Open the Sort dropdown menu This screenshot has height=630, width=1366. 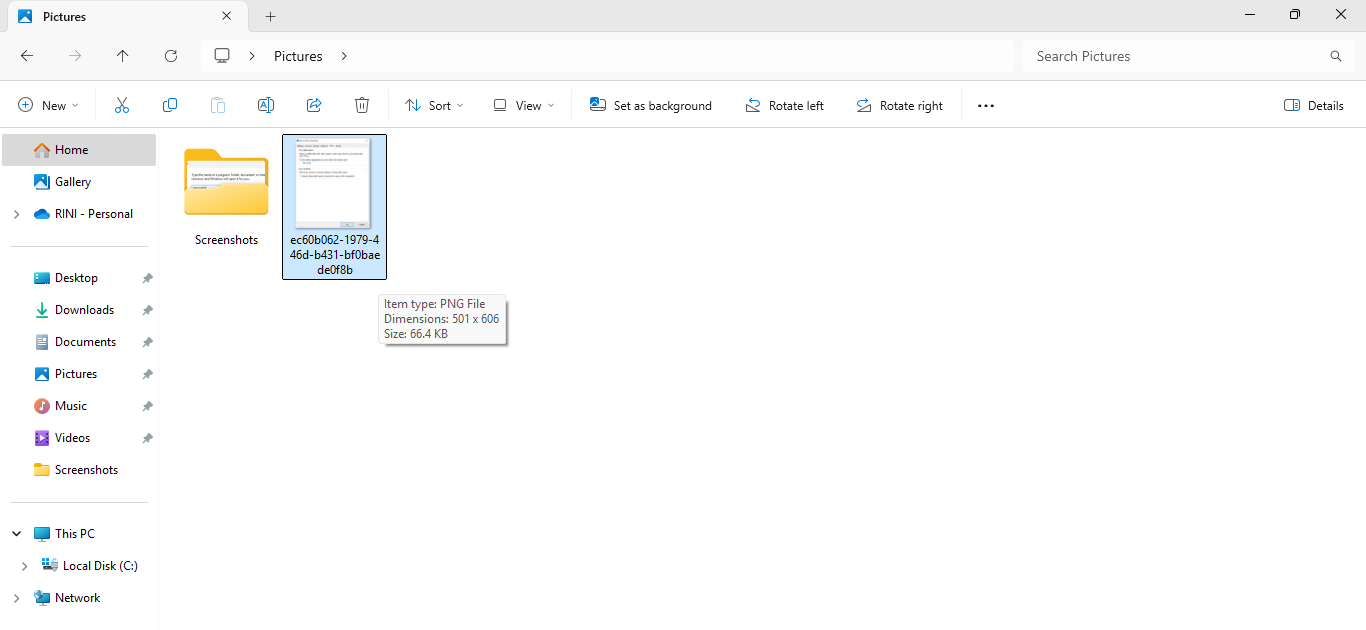coord(434,105)
